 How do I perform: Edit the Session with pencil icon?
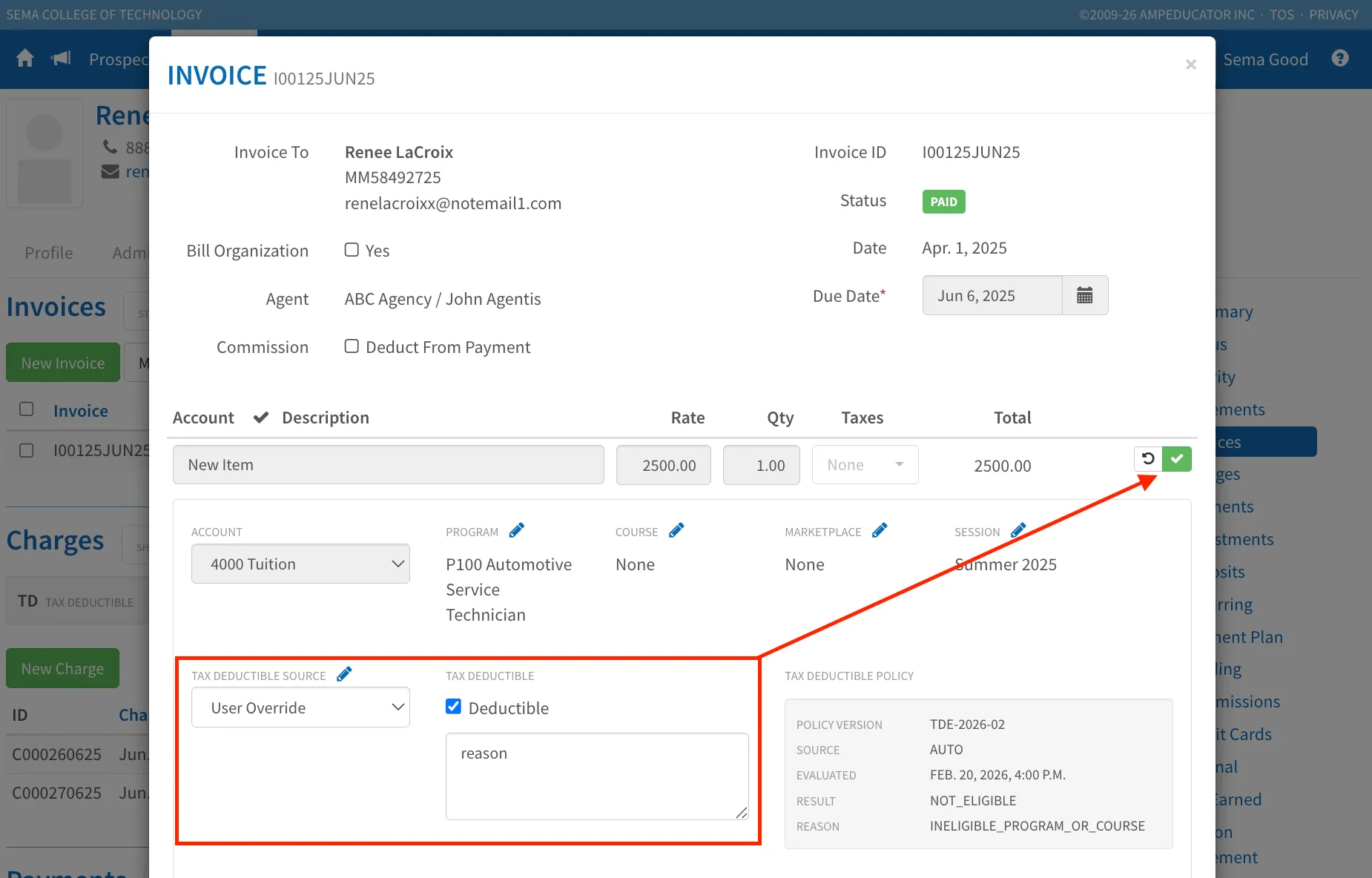click(x=1018, y=531)
